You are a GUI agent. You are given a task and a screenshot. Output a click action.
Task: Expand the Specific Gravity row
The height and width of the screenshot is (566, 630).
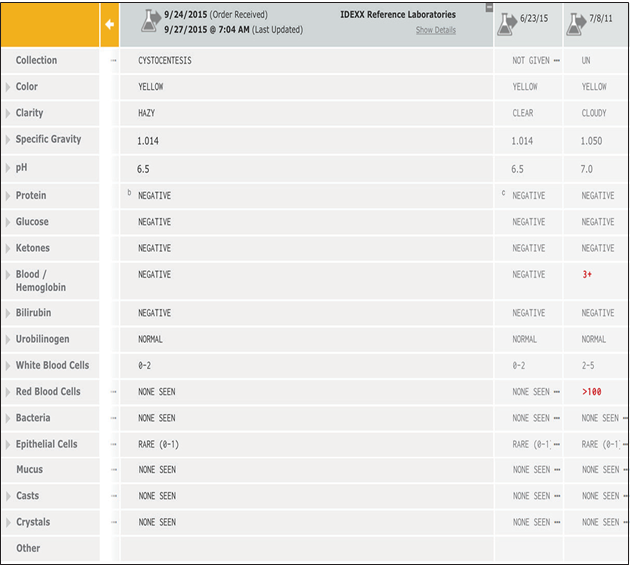pyautogui.click(x=8, y=139)
